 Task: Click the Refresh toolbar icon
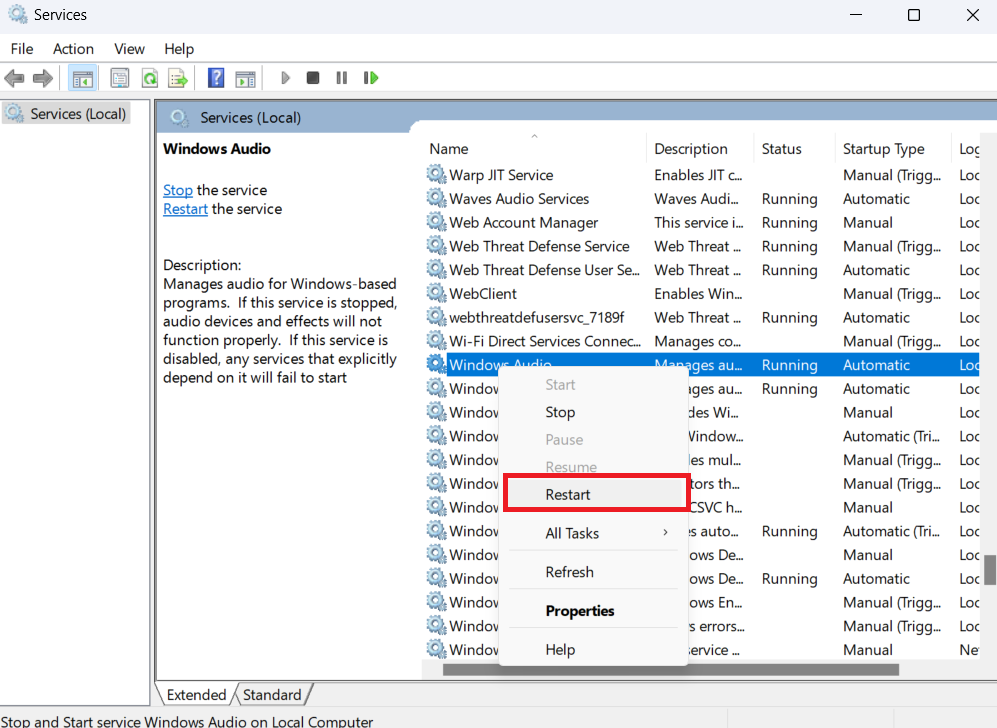click(149, 78)
